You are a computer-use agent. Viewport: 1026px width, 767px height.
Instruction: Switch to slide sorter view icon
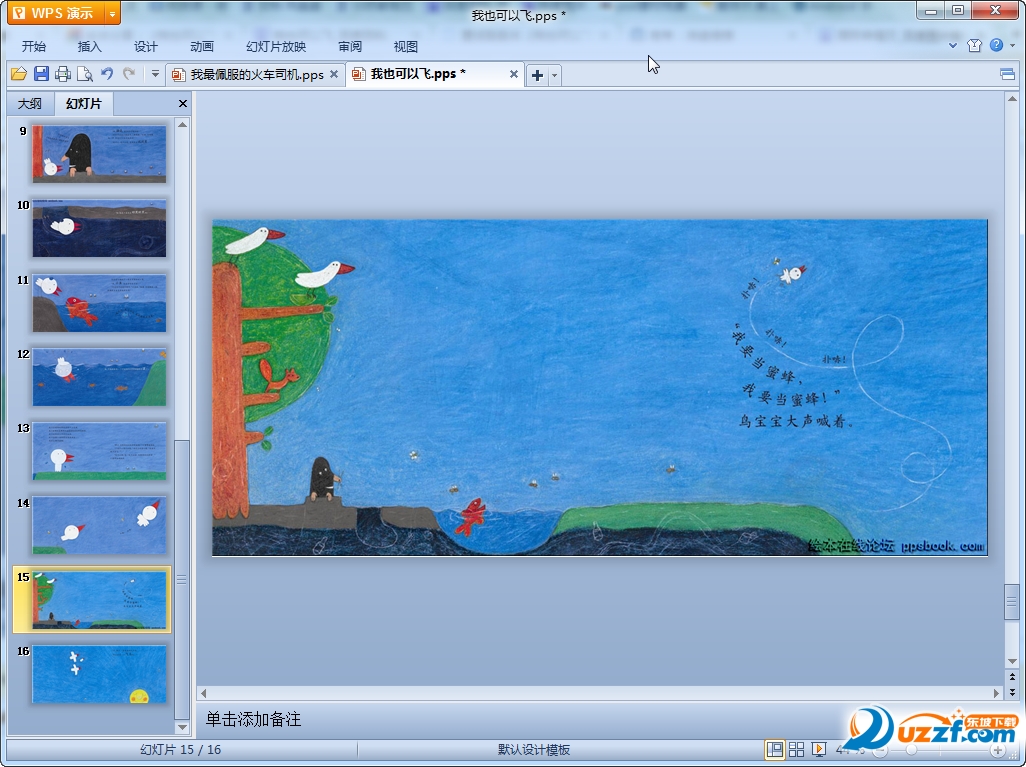click(x=796, y=749)
